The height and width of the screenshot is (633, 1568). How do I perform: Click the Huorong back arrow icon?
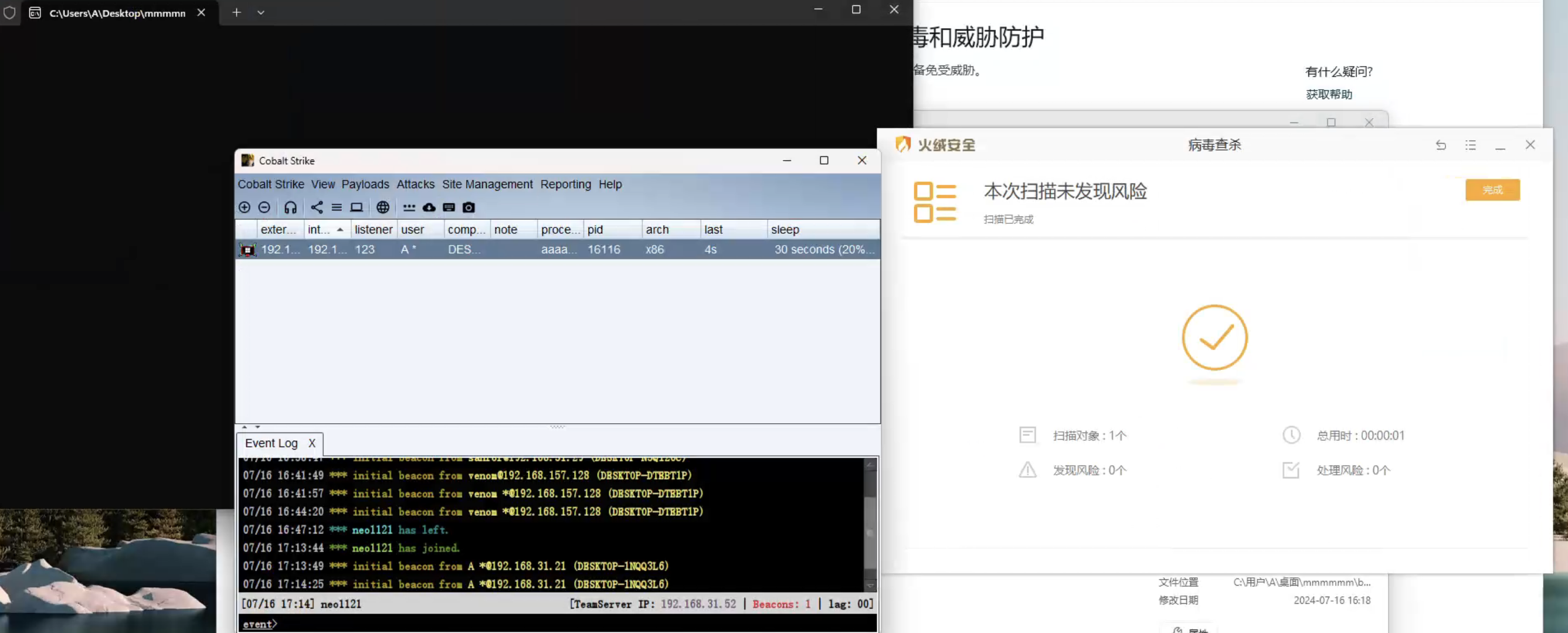[1441, 145]
